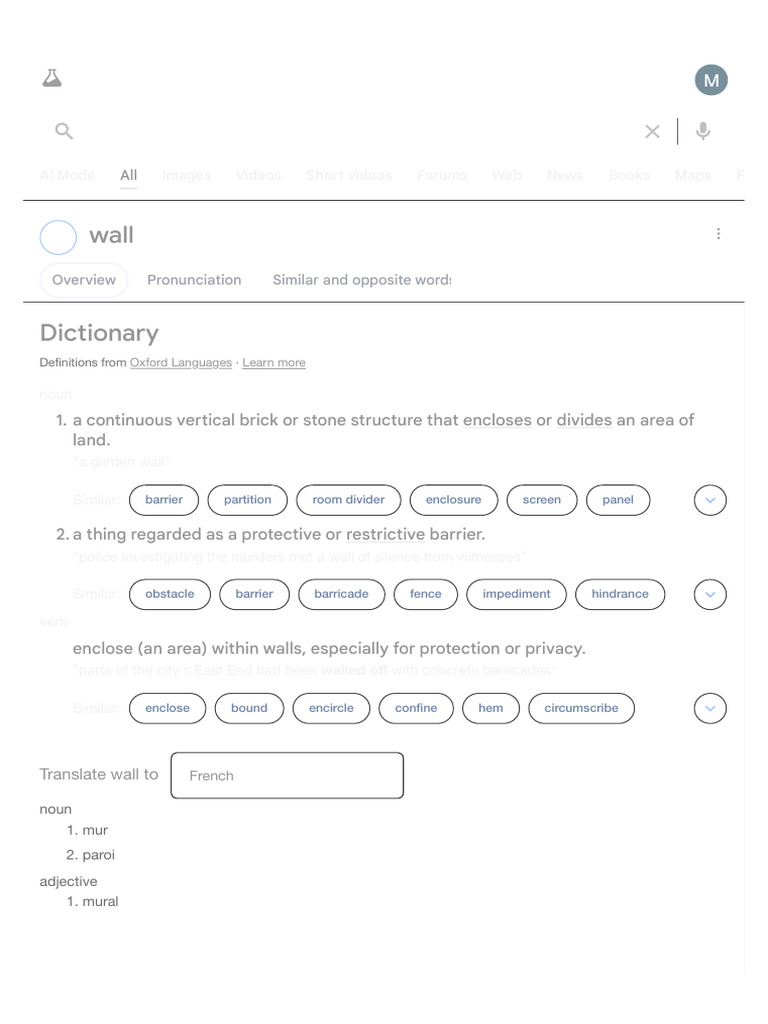
Task: Click the 'partition' synonym chip
Action: 247,500
